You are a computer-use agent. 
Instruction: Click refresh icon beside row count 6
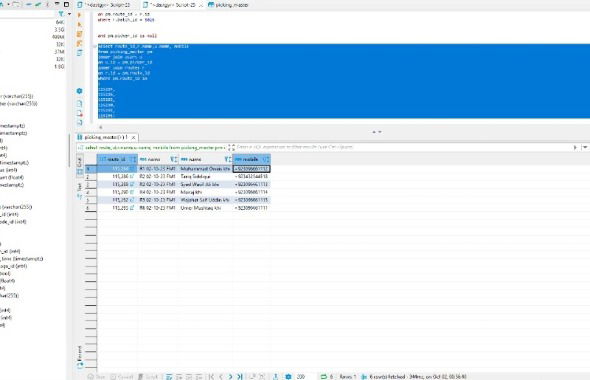[x=324, y=377]
